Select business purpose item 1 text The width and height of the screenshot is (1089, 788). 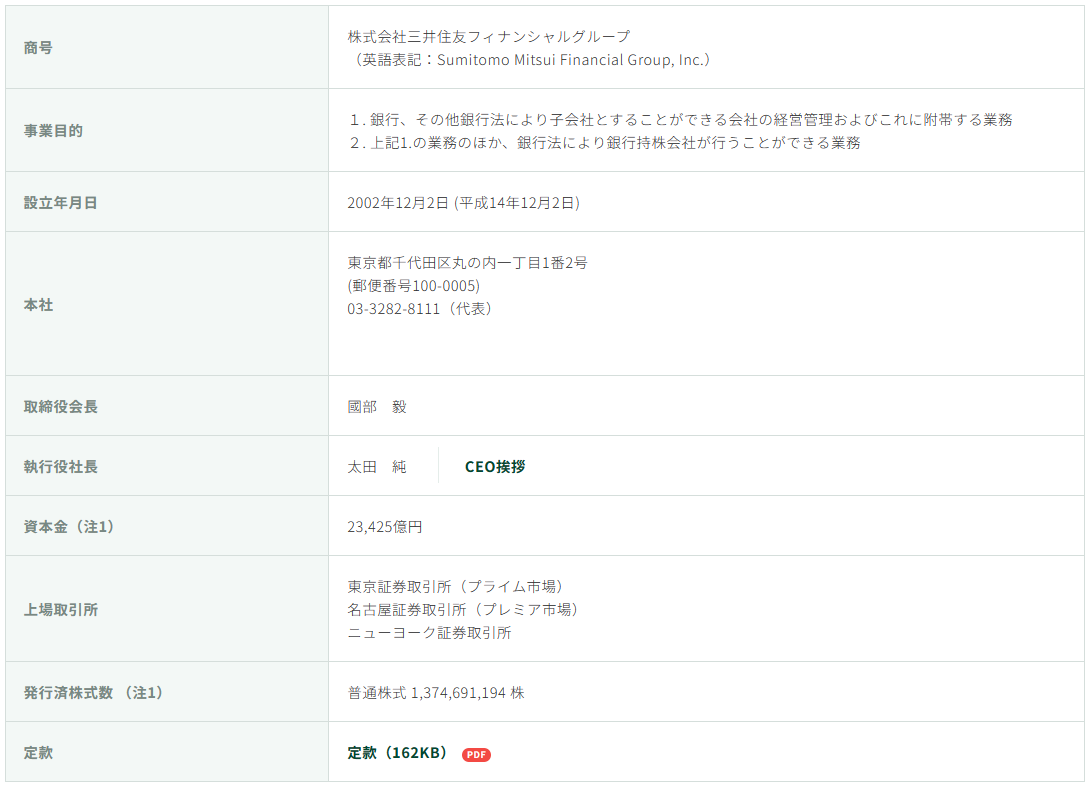pos(681,119)
